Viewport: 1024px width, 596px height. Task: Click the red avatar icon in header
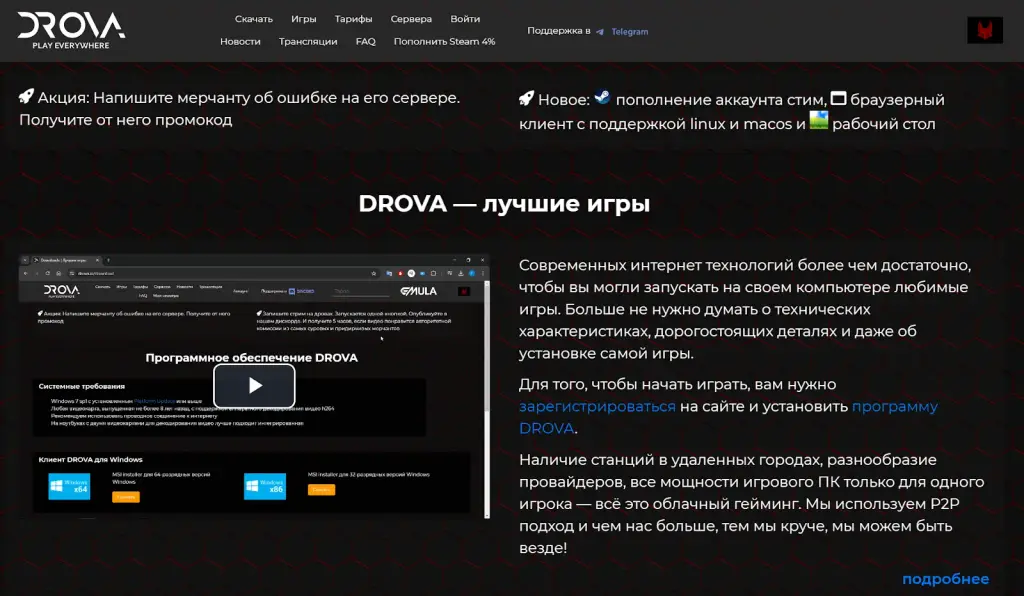984,30
